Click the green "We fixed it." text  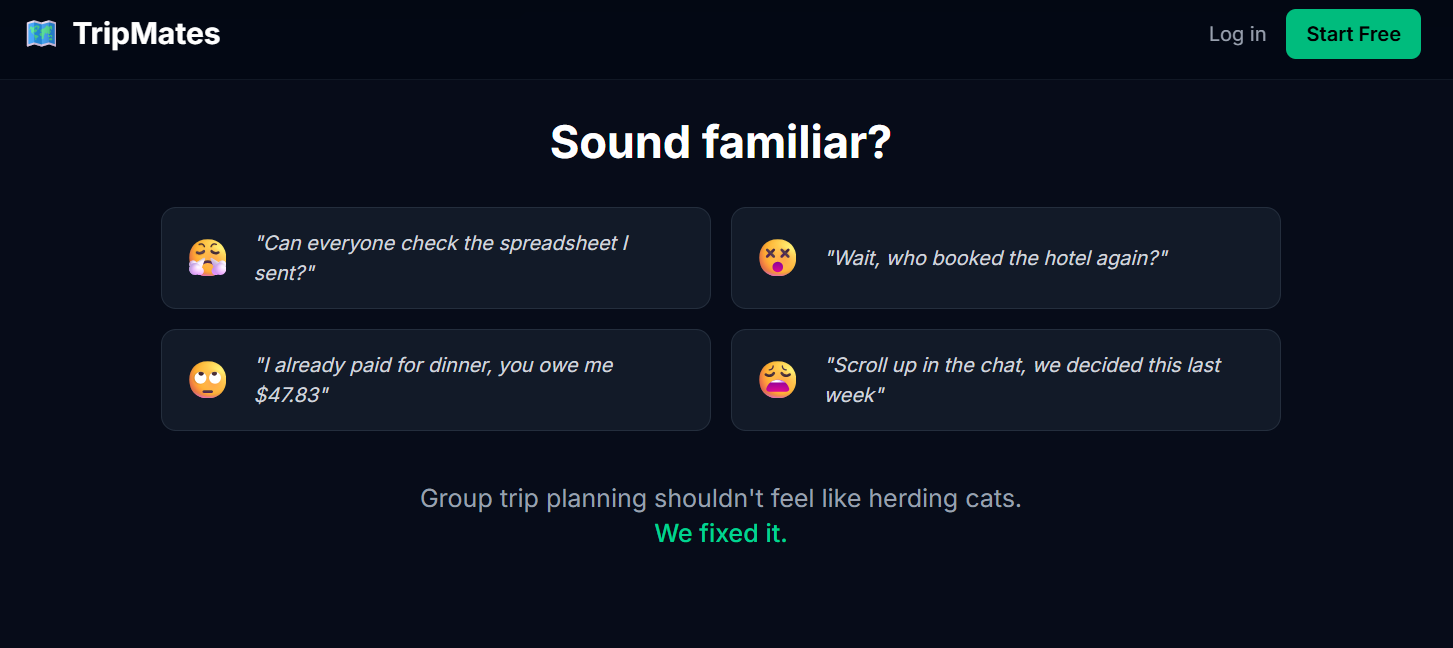point(720,534)
